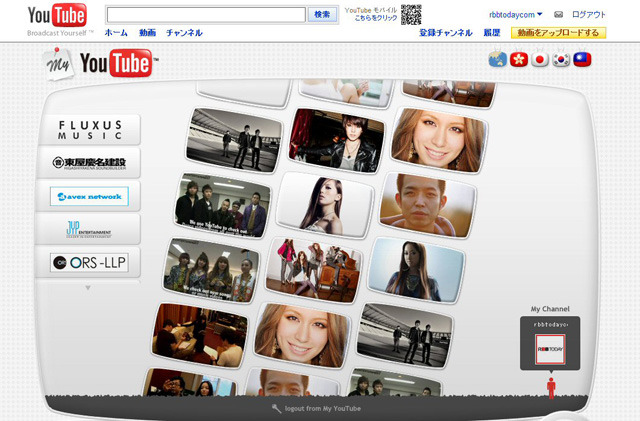Viewport: 640px width, 421px height.
Task: Click the red person figure icon
Action: (x=551, y=388)
